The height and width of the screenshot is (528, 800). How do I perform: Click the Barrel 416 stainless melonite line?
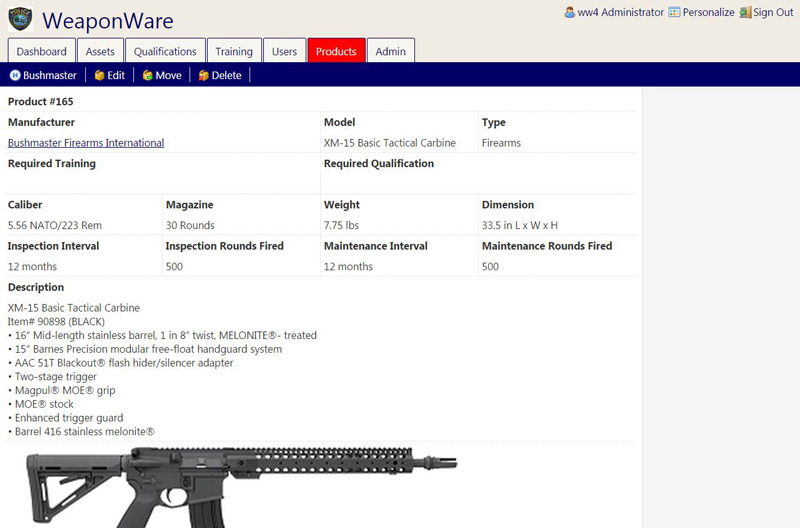[x=81, y=432]
